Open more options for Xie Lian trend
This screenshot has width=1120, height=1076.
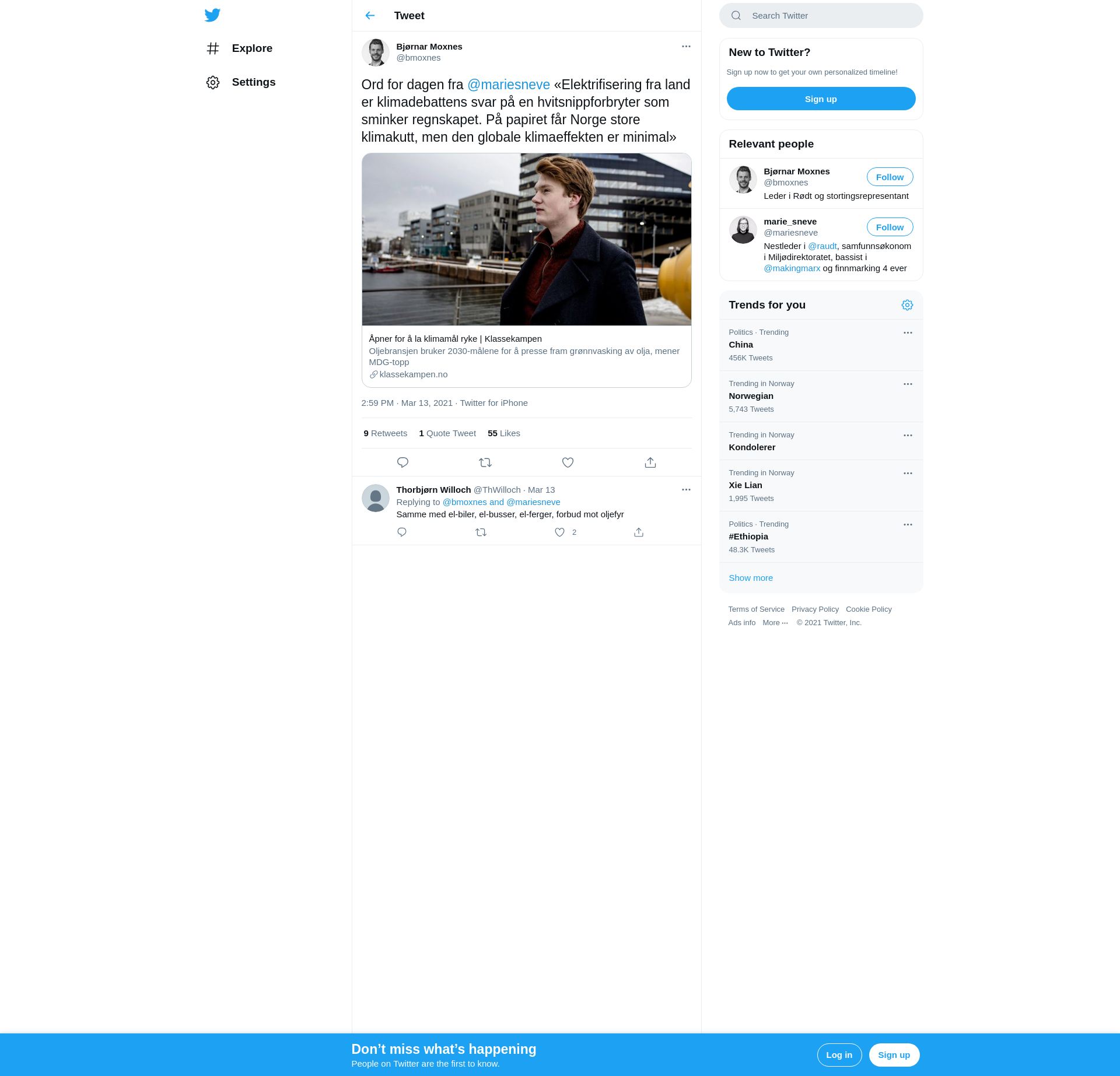[908, 474]
